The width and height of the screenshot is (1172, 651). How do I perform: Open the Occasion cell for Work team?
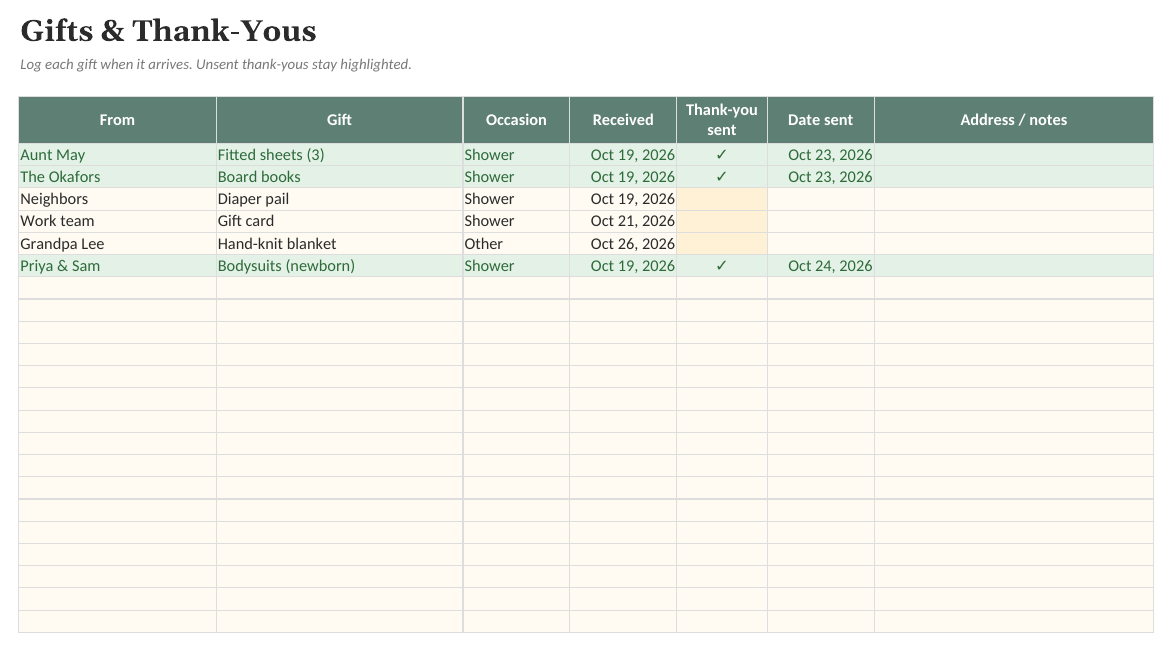point(516,221)
